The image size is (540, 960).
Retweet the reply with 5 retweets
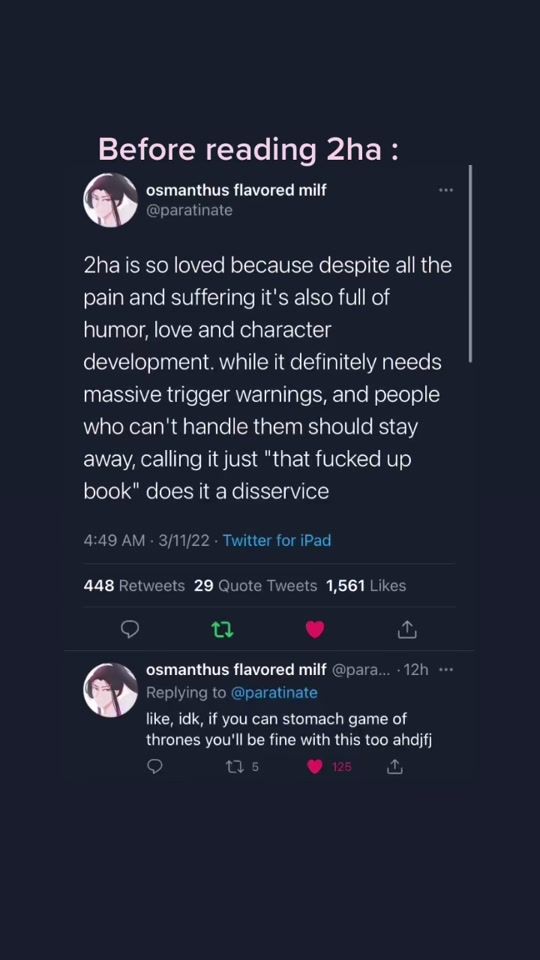[242, 767]
